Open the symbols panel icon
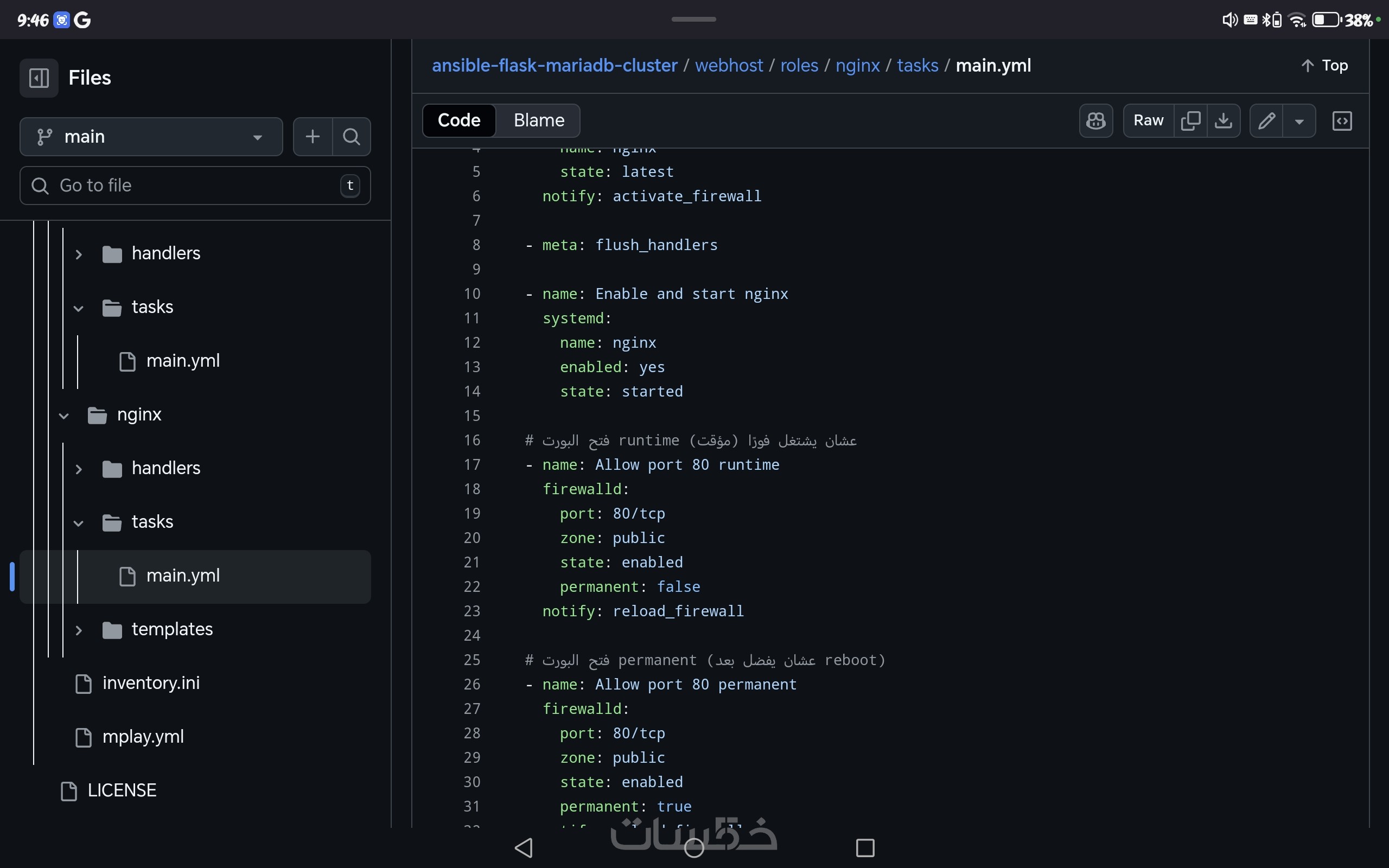1389x868 pixels. [1341, 120]
